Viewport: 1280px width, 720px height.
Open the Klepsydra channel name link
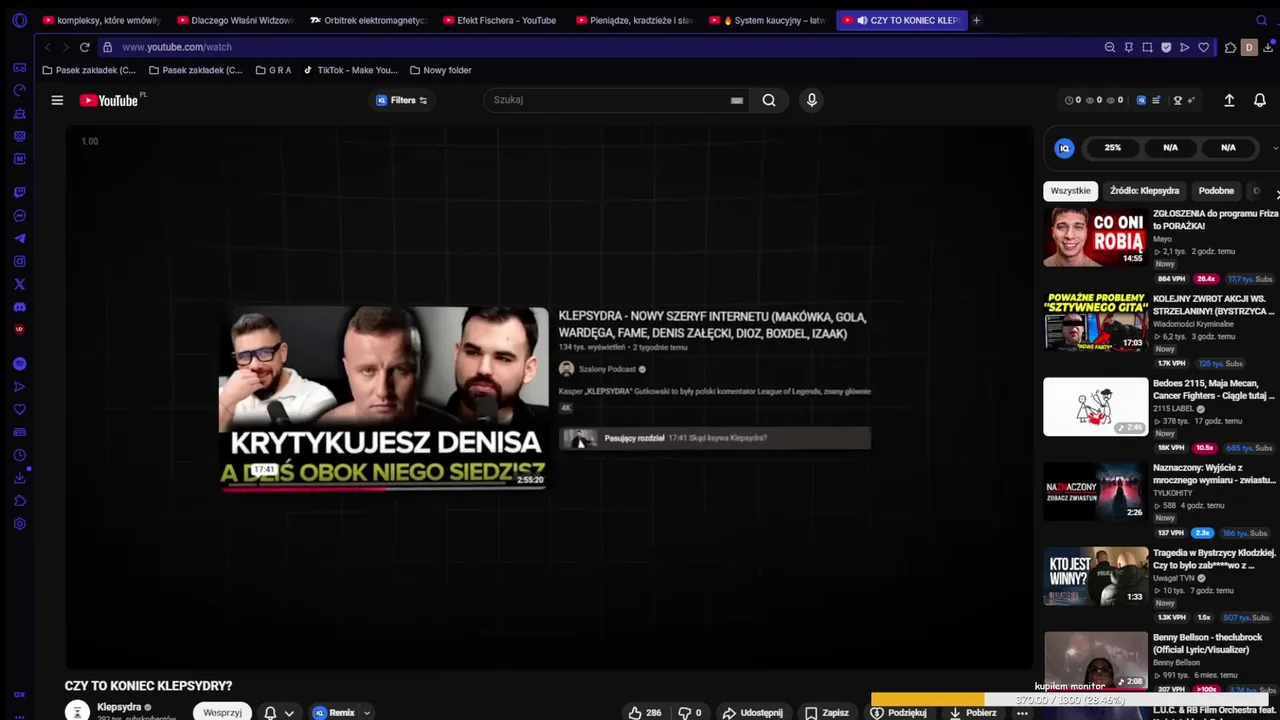point(119,707)
